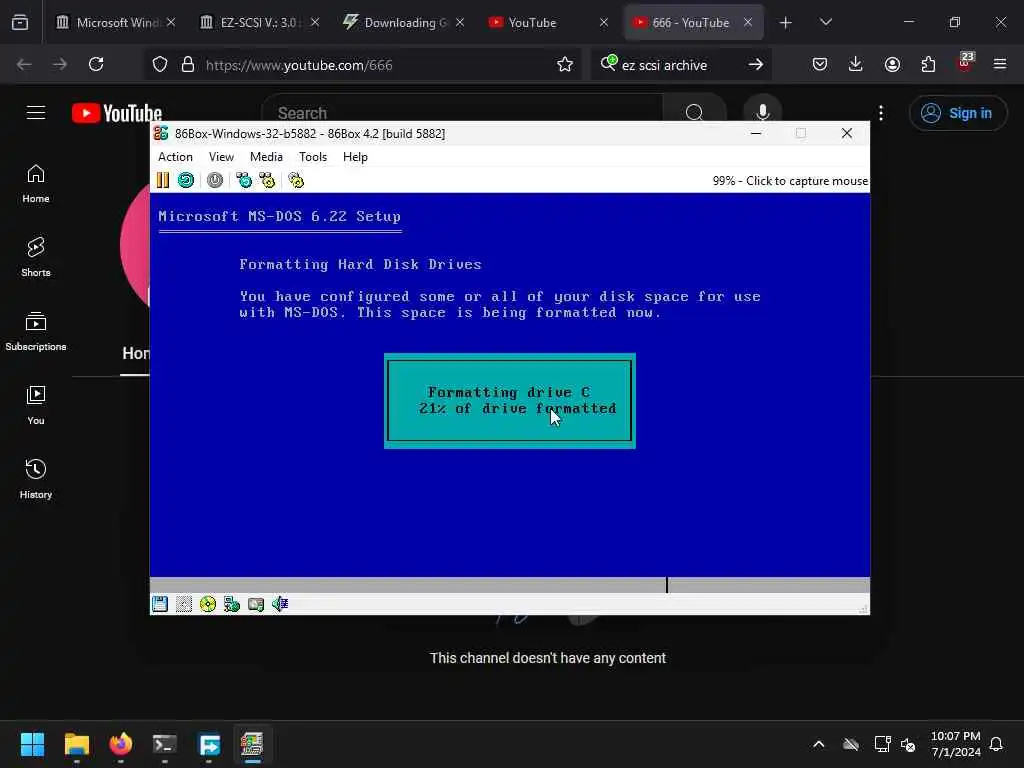Open the Action menu in 86Box
The height and width of the screenshot is (768, 1024).
point(175,157)
